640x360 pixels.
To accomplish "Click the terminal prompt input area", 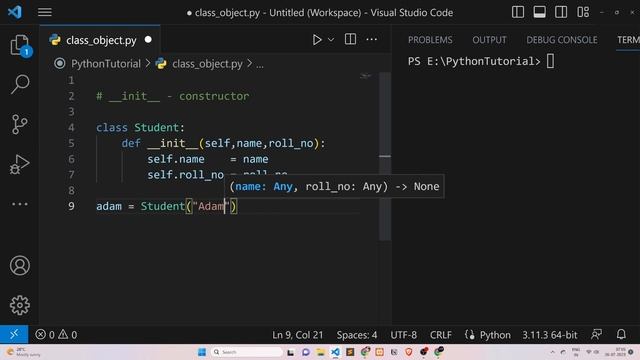I will [x=550, y=61].
